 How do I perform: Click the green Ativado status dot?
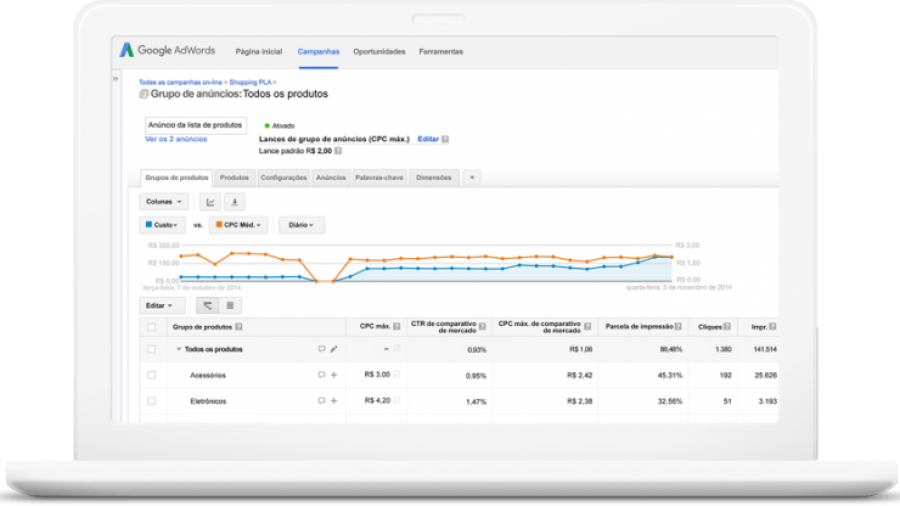[267, 126]
